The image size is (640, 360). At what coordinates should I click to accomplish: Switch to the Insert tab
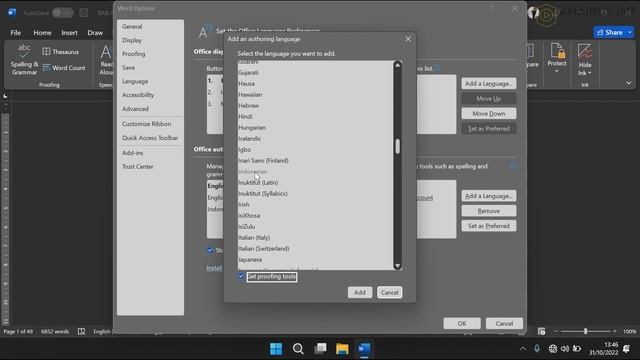click(x=69, y=33)
